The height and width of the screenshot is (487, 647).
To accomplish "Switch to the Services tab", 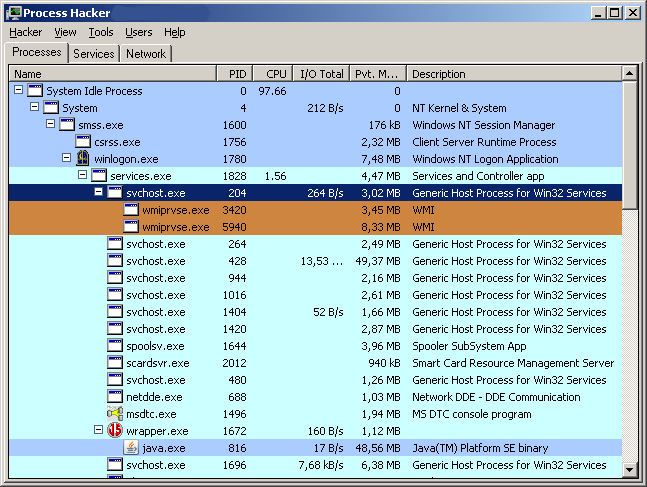I will pos(94,54).
